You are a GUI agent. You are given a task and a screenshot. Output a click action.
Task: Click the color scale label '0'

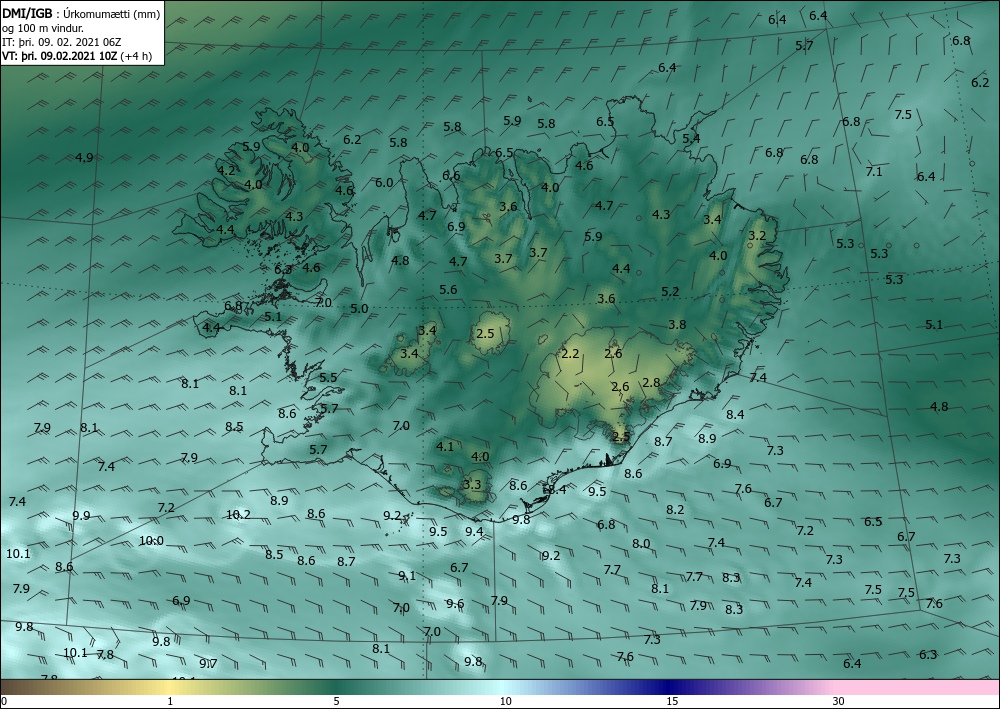point(4,701)
